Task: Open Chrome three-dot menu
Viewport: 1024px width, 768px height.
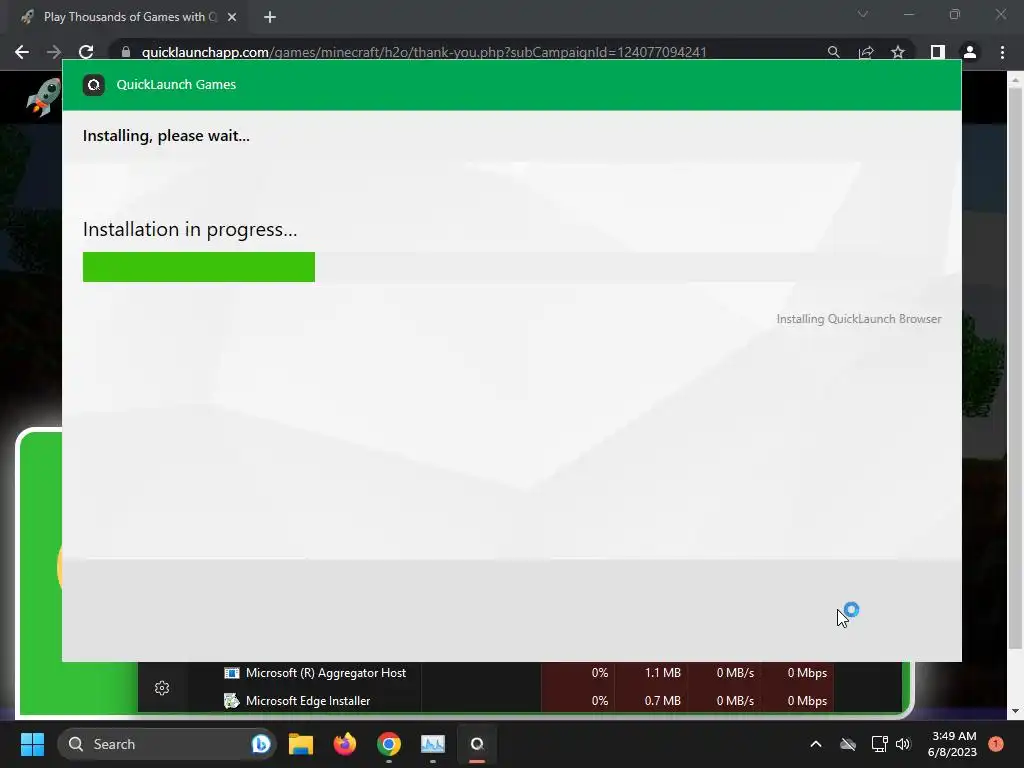Action: [1002, 52]
